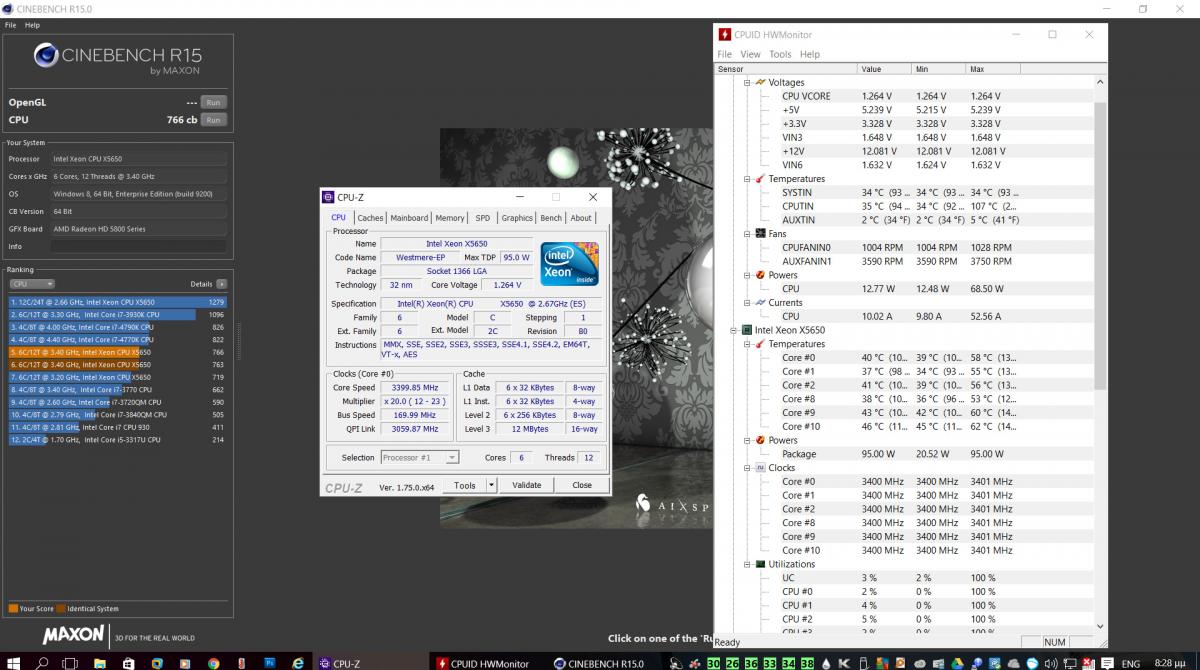The height and width of the screenshot is (670, 1200).
Task: Select the i7-3930K ranking entry in Cinebench
Action: coord(118,314)
